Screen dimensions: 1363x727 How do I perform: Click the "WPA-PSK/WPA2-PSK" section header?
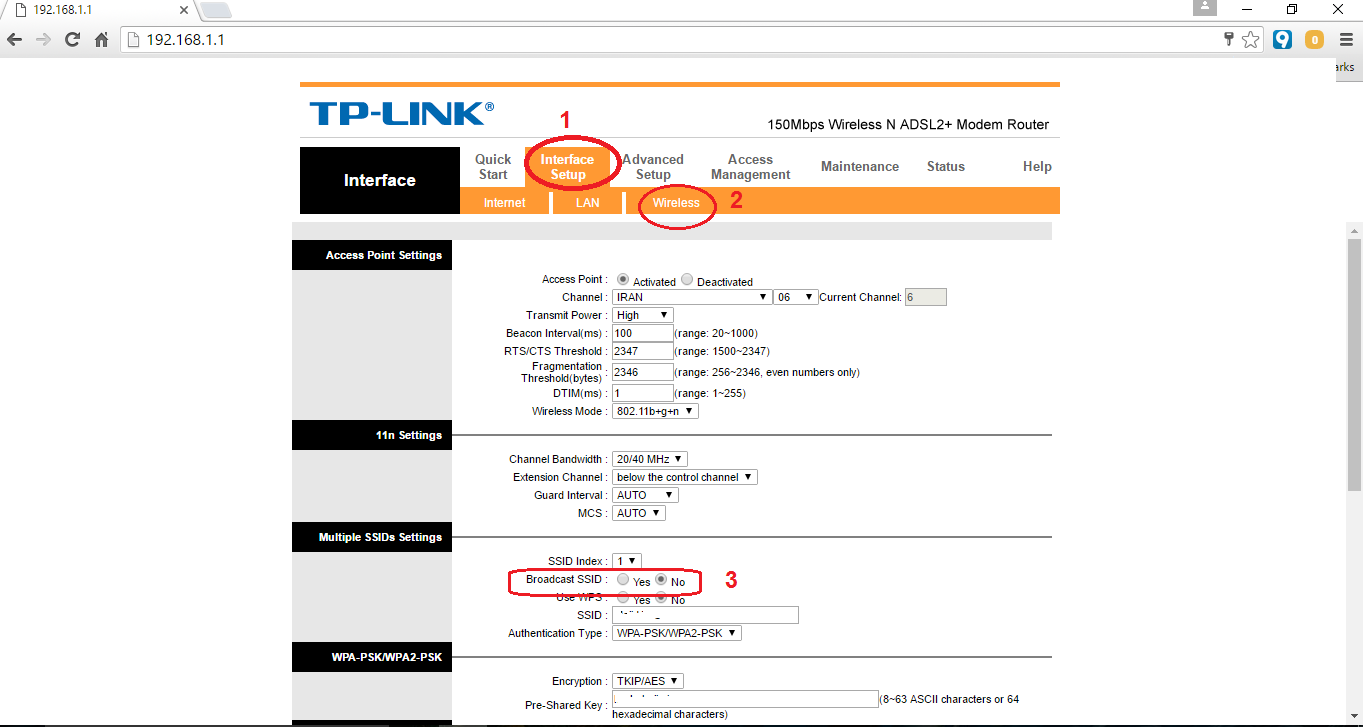(372, 657)
